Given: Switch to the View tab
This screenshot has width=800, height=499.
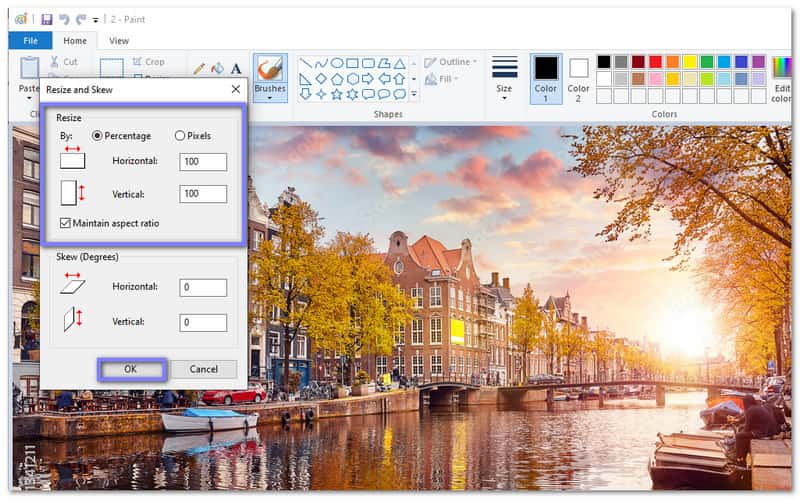Looking at the screenshot, I should (119, 41).
